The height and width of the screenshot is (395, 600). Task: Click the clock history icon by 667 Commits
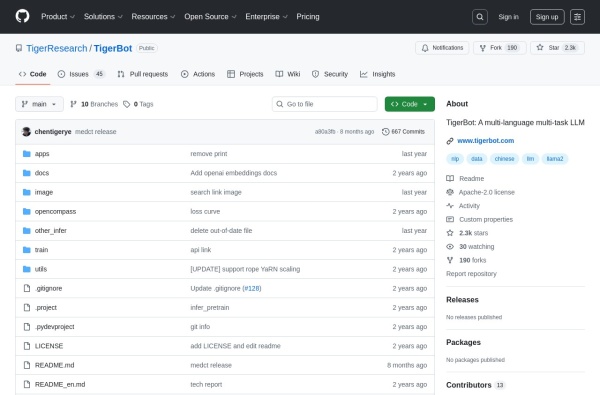[x=385, y=132]
